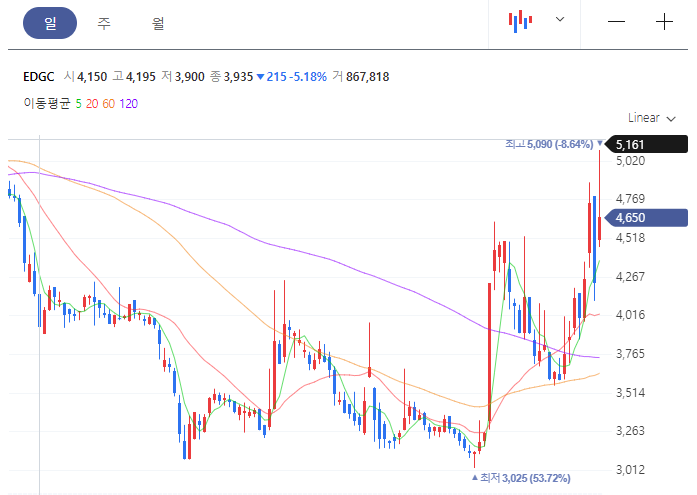Click the black 5,161 price tag
Image resolution: width=697 pixels, height=495 pixels.
[647, 144]
